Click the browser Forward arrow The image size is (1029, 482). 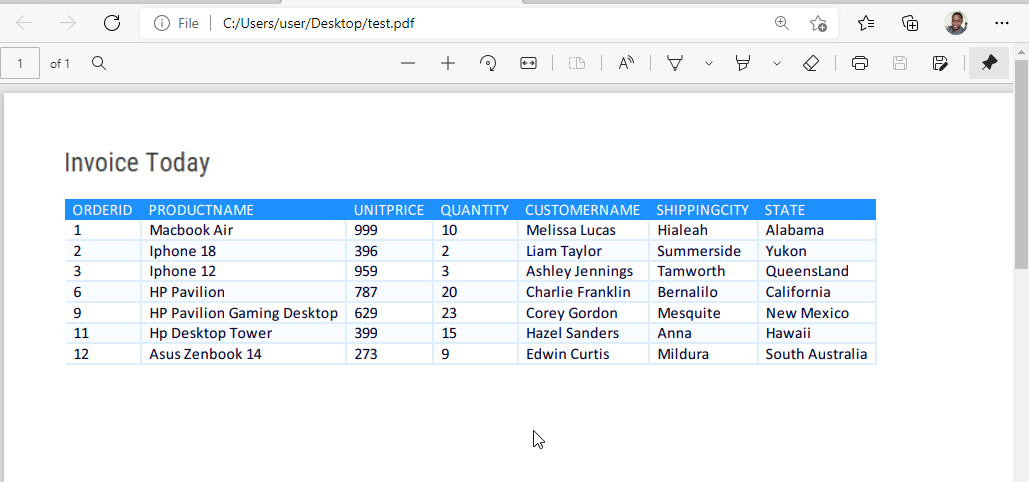click(x=68, y=24)
